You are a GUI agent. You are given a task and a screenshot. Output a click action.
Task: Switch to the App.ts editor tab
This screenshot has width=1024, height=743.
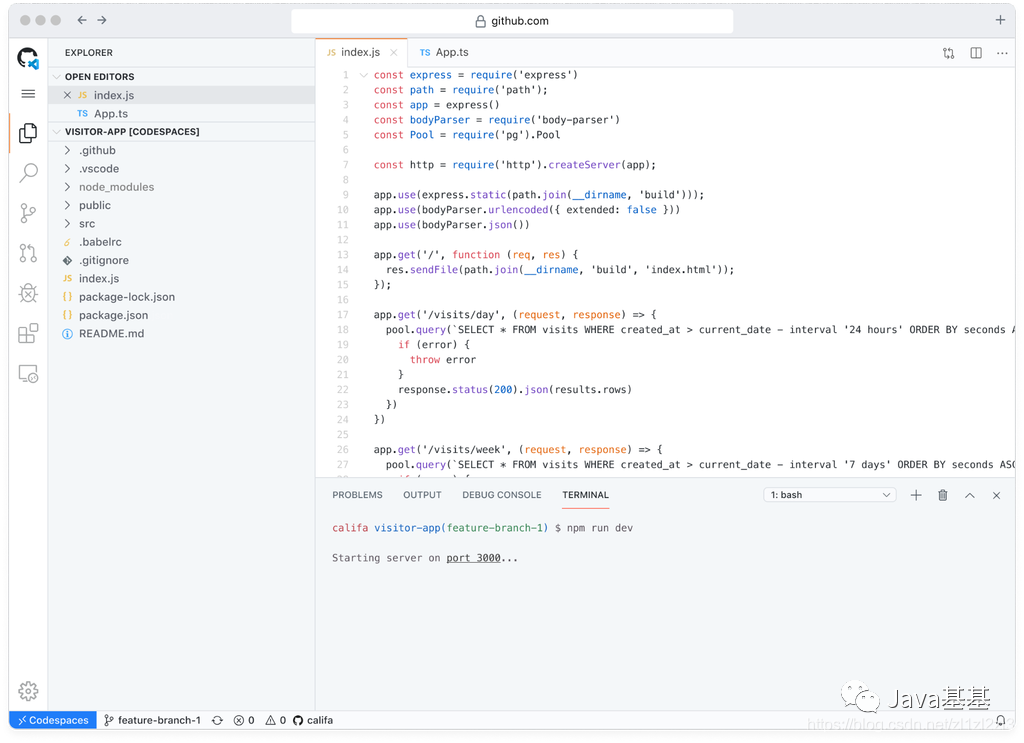[444, 52]
